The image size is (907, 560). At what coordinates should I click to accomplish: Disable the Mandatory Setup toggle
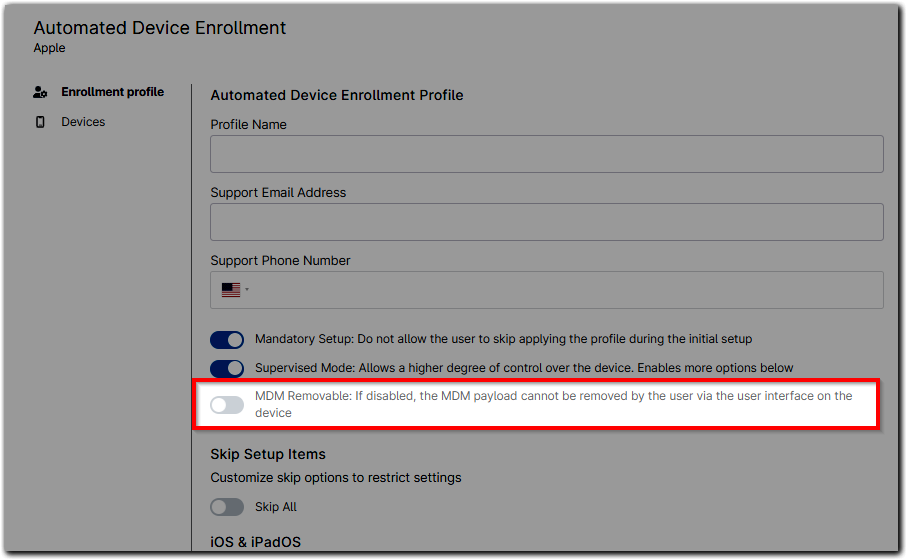point(227,340)
